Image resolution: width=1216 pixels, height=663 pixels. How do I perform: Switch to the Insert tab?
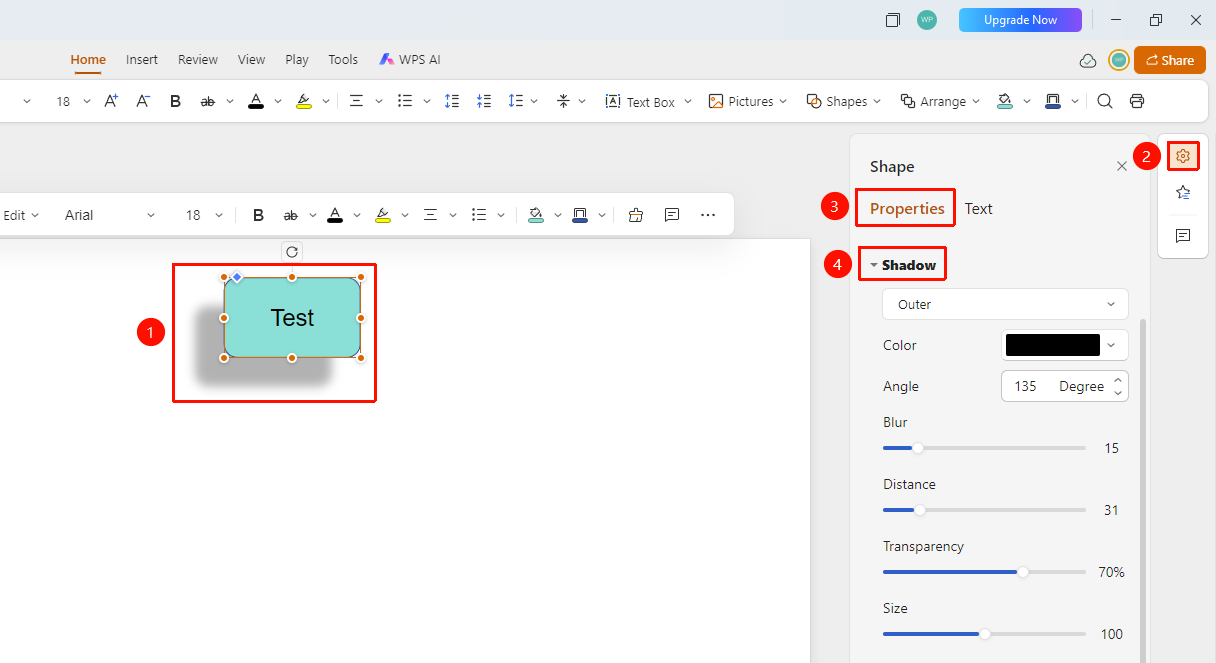click(142, 60)
